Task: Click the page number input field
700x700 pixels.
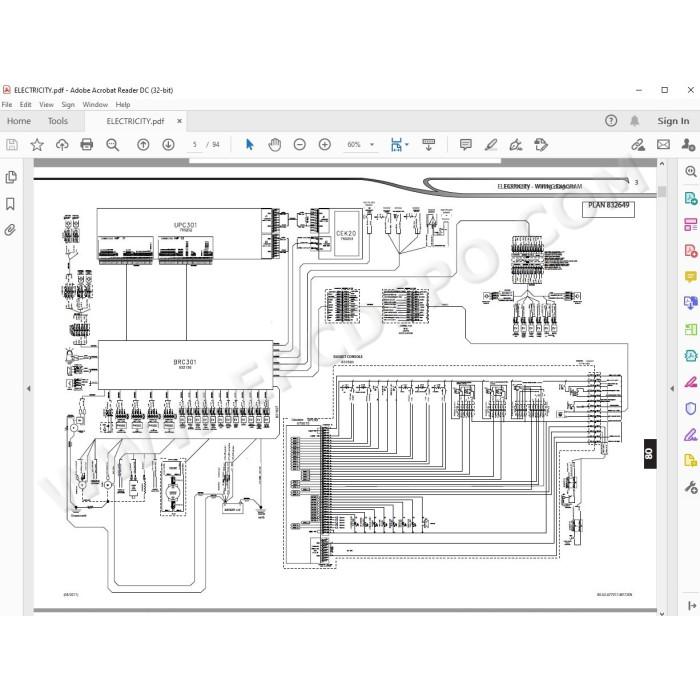Action: [x=195, y=145]
